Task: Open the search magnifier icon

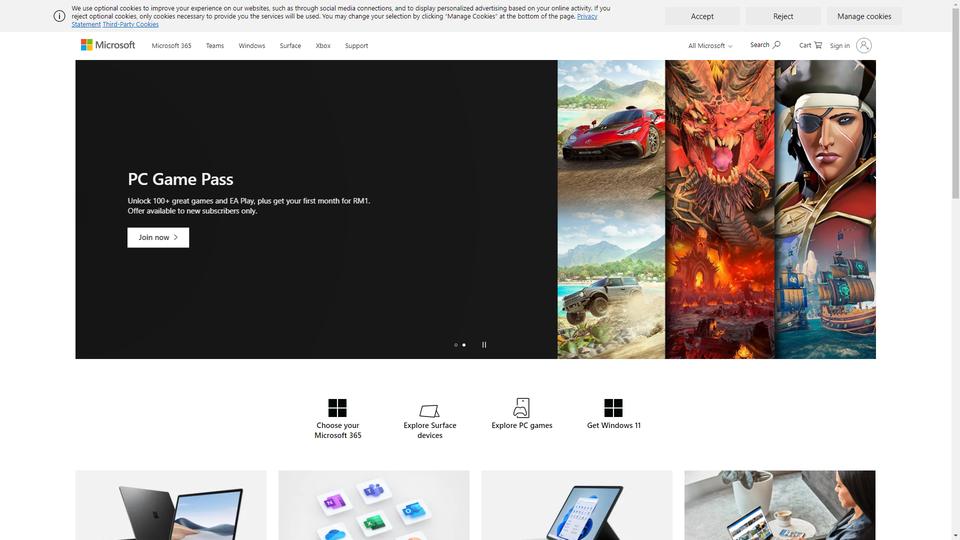Action: point(777,45)
